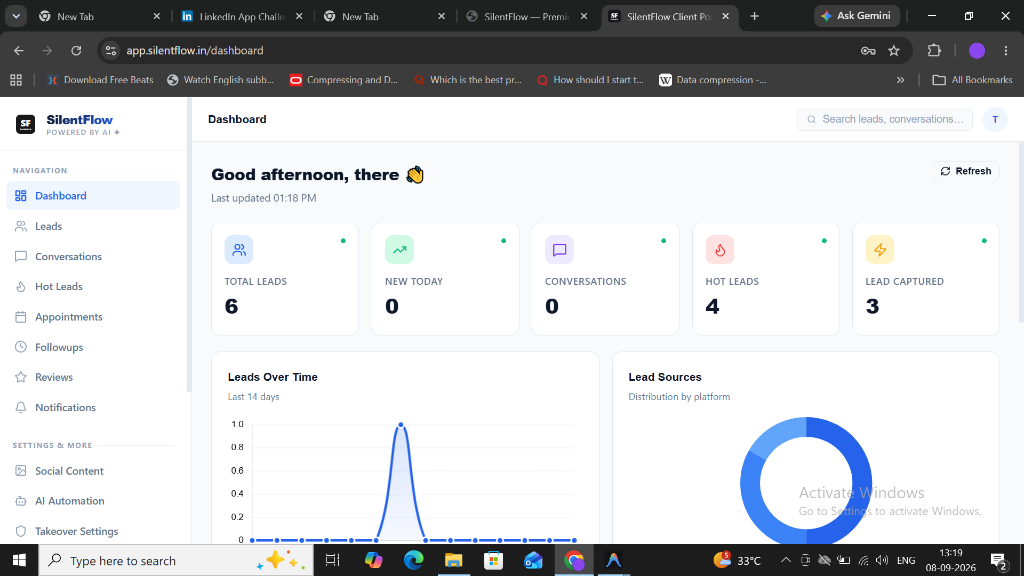This screenshot has width=1024, height=576.
Task: Show hidden system tray icons chevron
Action: point(786,560)
